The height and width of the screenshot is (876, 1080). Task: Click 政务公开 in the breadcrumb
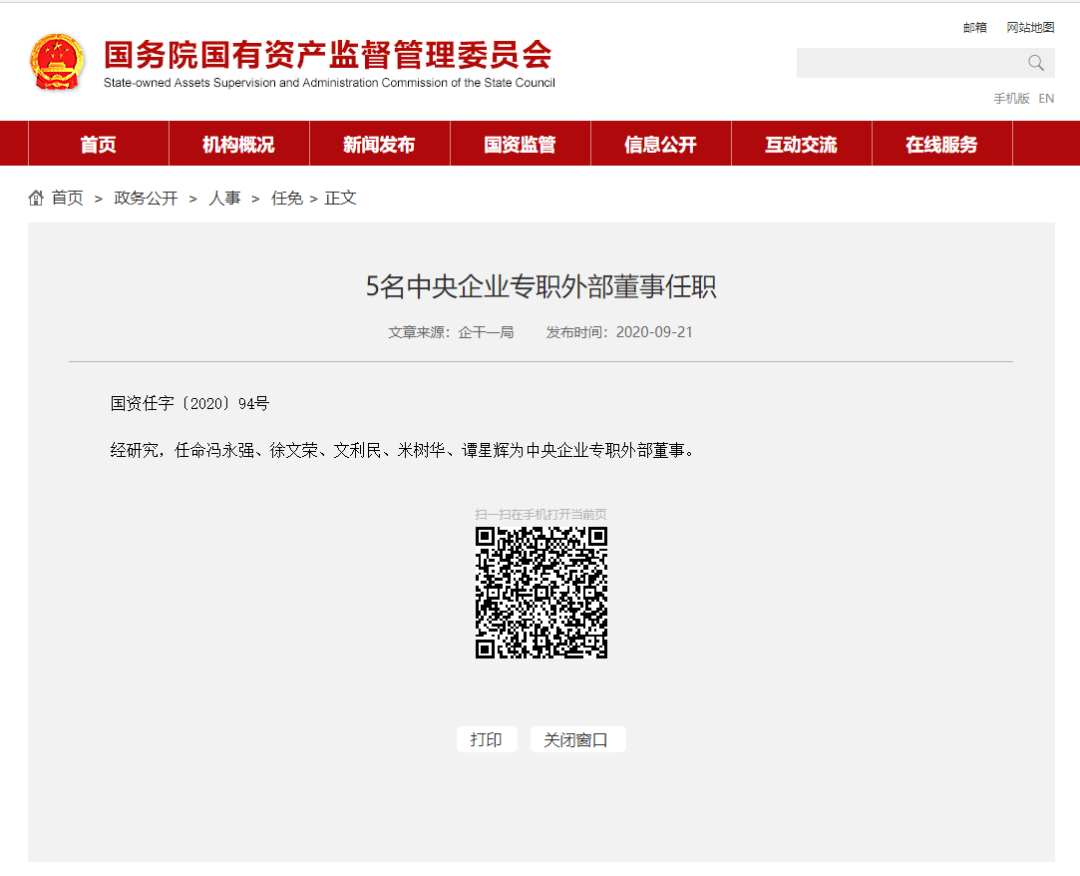(146, 198)
